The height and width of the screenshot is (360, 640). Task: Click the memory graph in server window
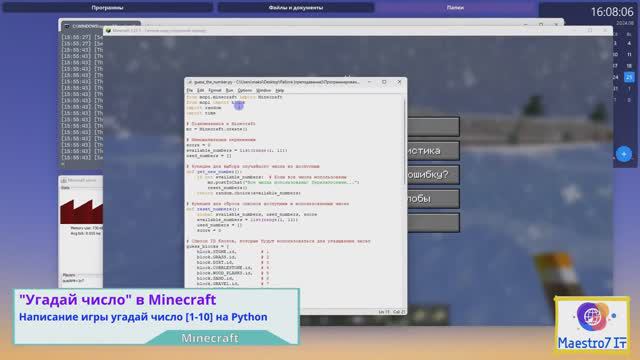(x=81, y=211)
